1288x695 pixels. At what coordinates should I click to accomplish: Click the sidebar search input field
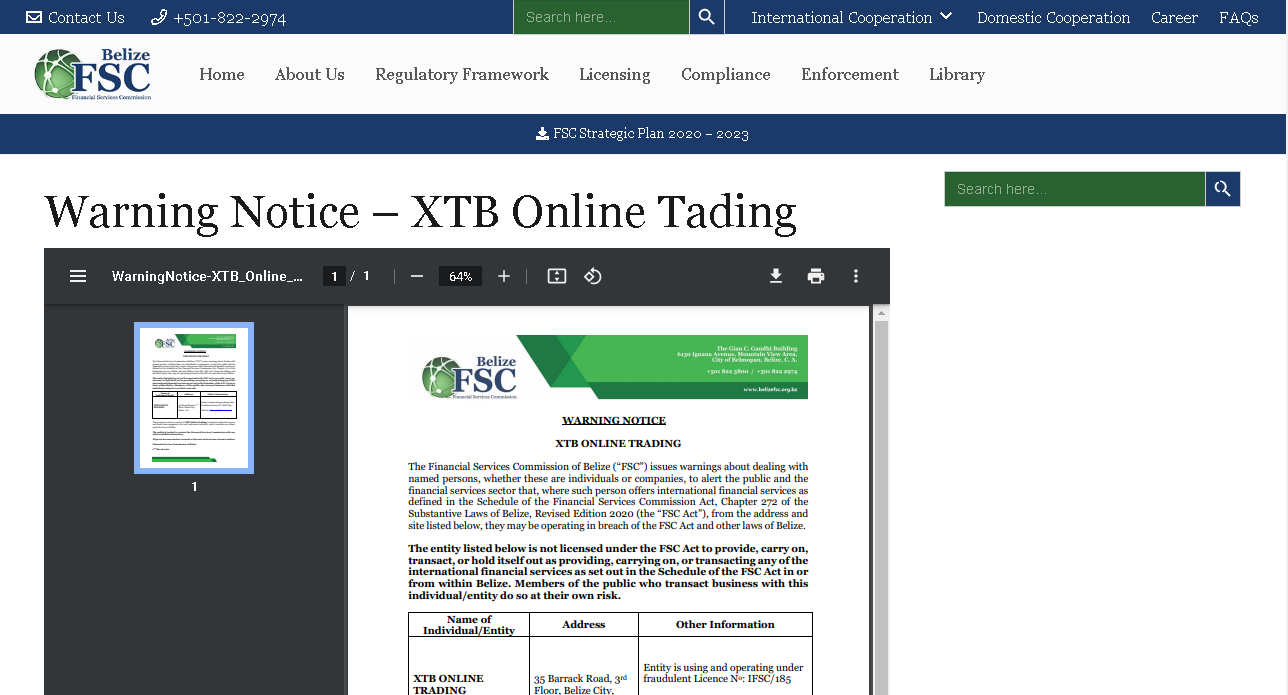click(x=1075, y=189)
